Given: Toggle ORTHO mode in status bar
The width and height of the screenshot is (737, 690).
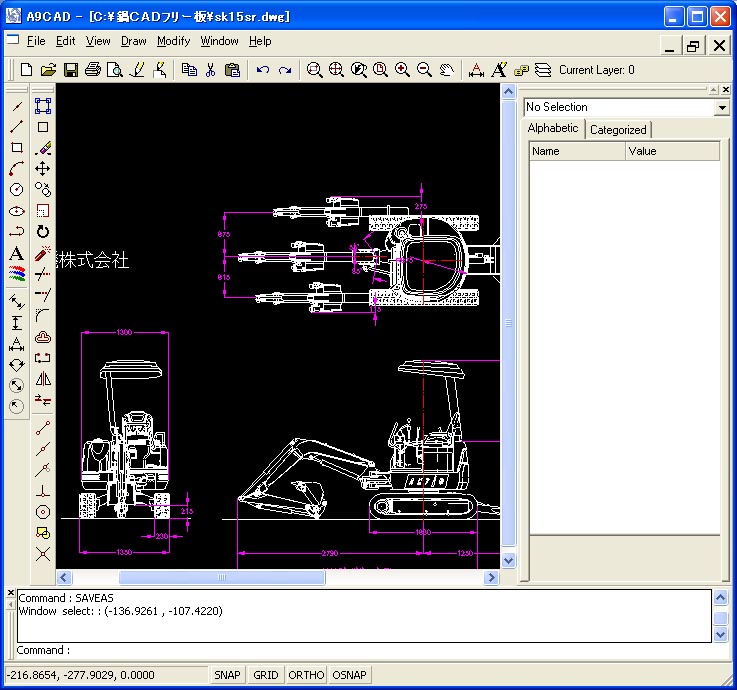Looking at the screenshot, I should click(306, 675).
